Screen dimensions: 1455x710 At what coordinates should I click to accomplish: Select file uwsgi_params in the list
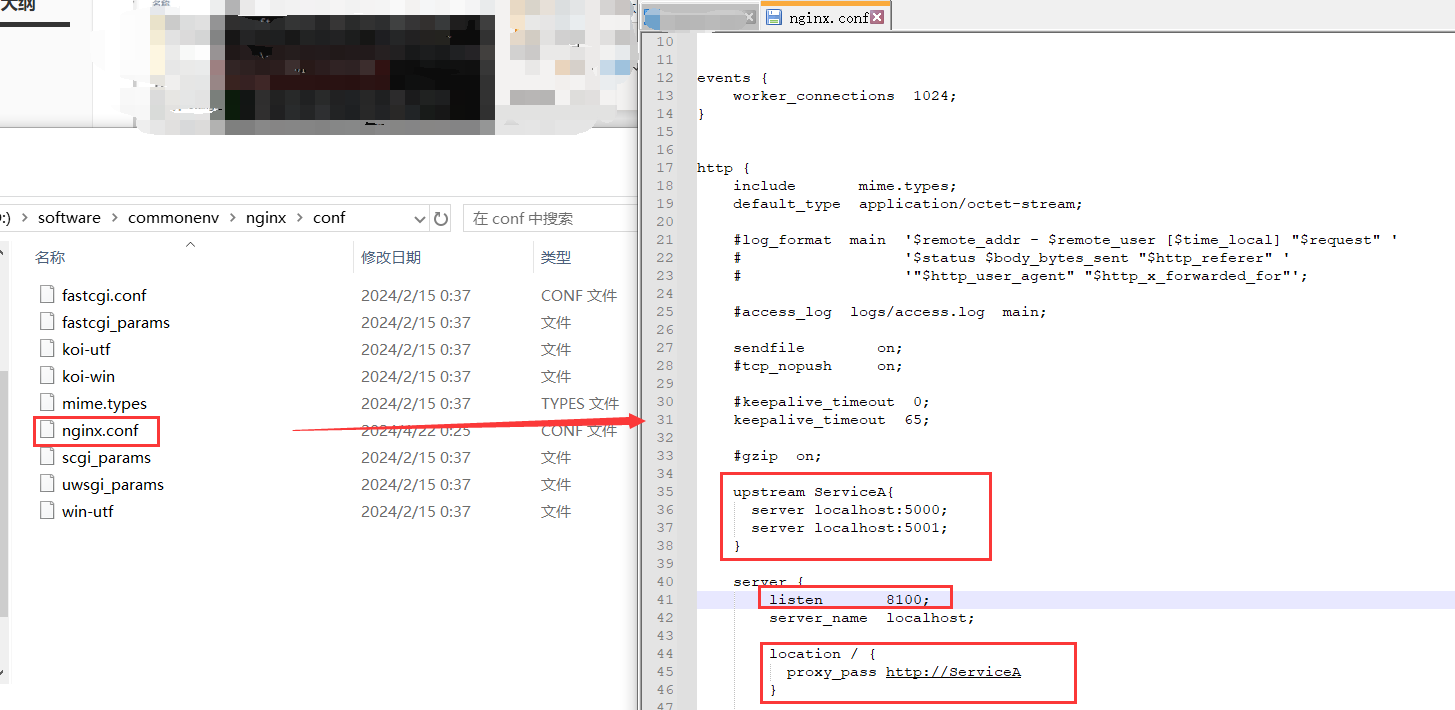113,484
